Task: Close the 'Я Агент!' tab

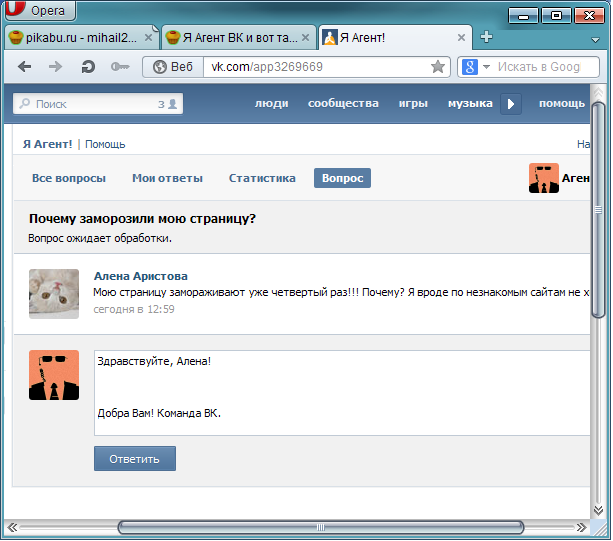Action: (x=461, y=38)
